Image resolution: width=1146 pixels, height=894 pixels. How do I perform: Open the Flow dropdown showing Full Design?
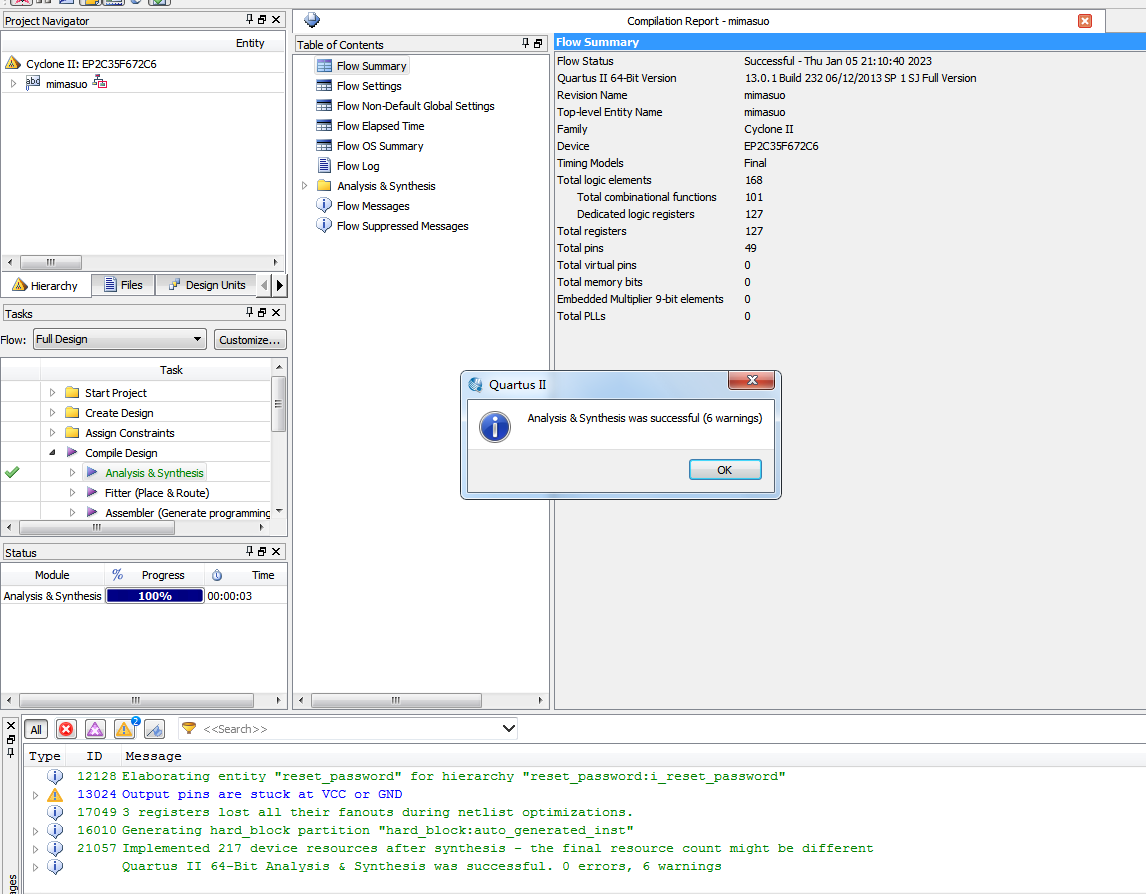click(x=119, y=339)
